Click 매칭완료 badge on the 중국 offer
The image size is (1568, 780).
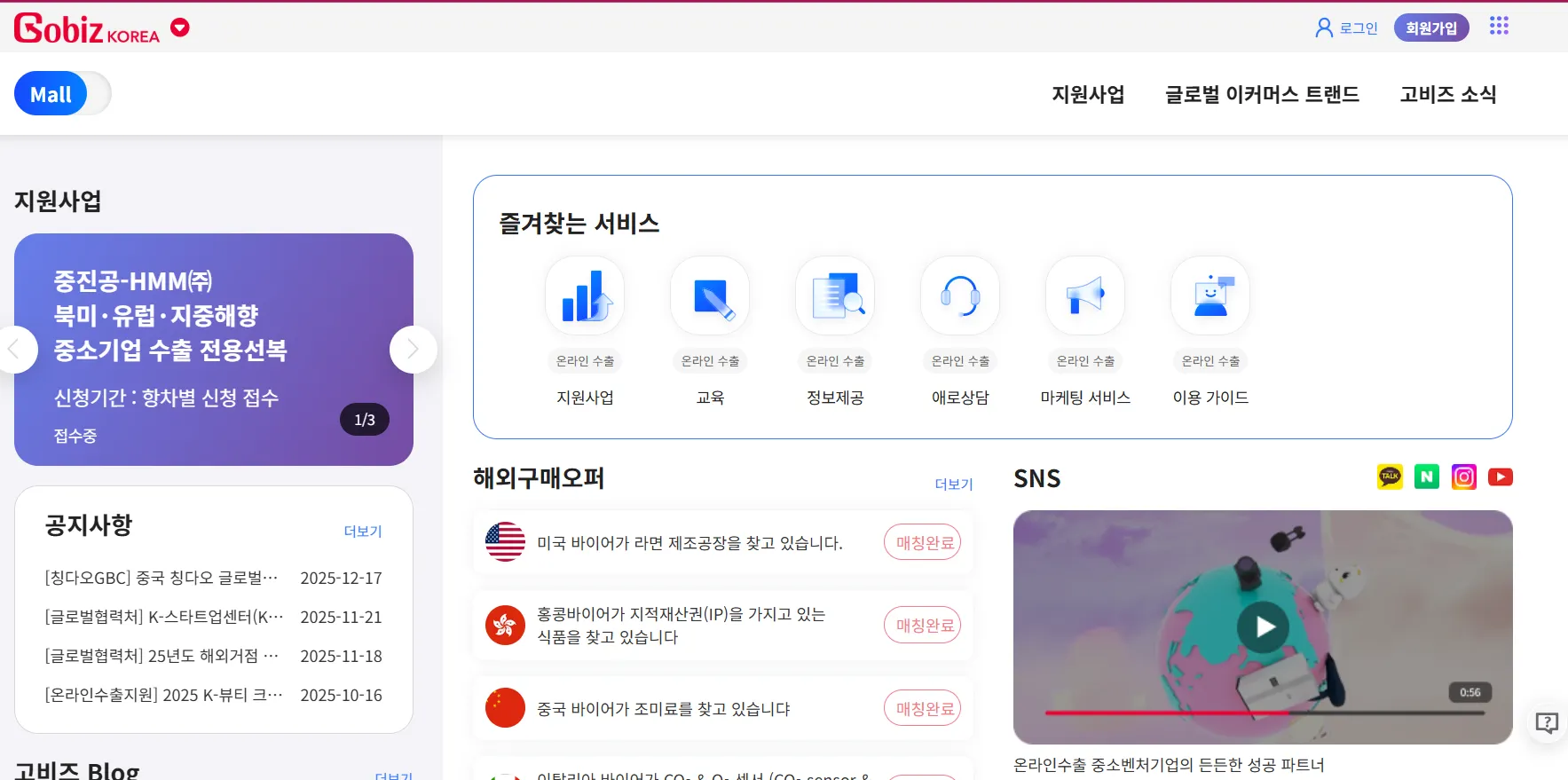coord(923,708)
